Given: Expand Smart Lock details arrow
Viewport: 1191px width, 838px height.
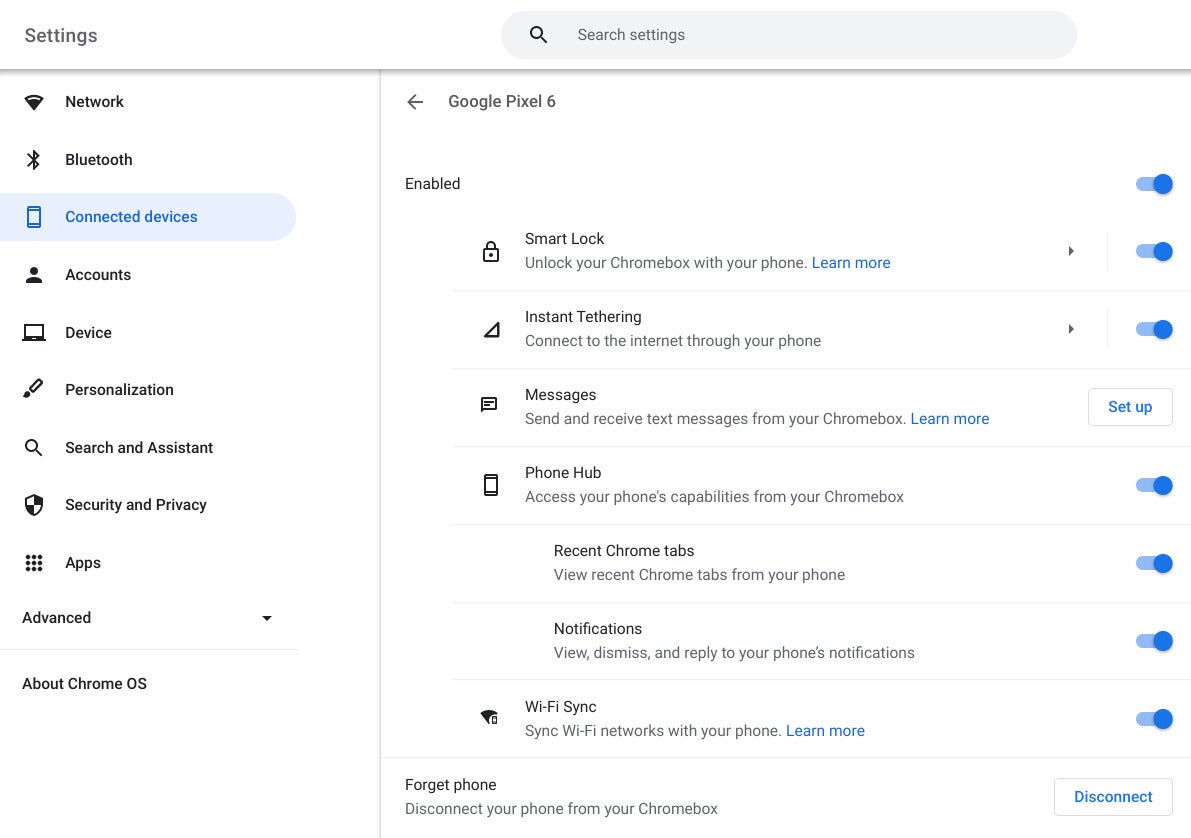Looking at the screenshot, I should coord(1070,251).
